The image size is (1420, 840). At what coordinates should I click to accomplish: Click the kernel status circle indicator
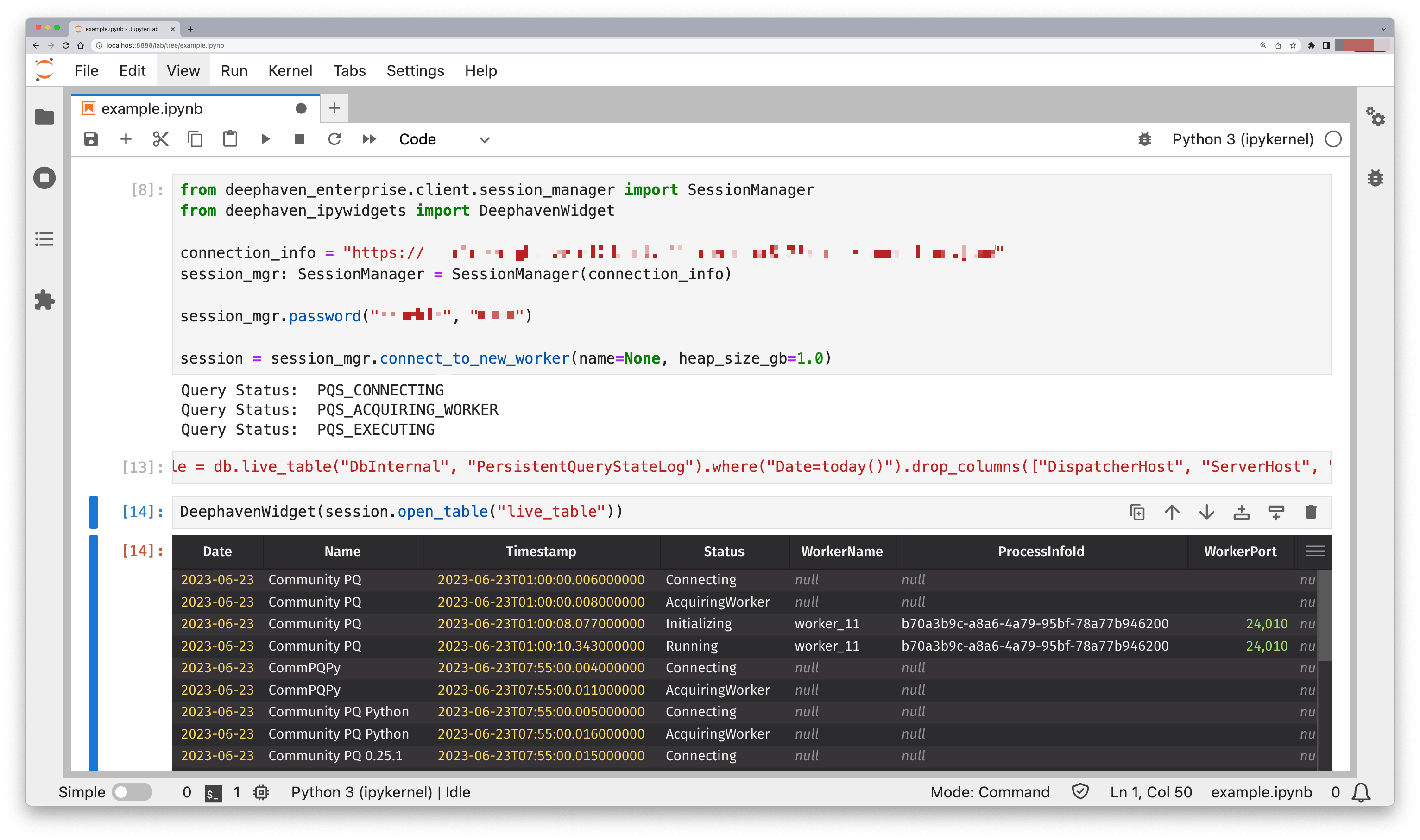click(1333, 139)
